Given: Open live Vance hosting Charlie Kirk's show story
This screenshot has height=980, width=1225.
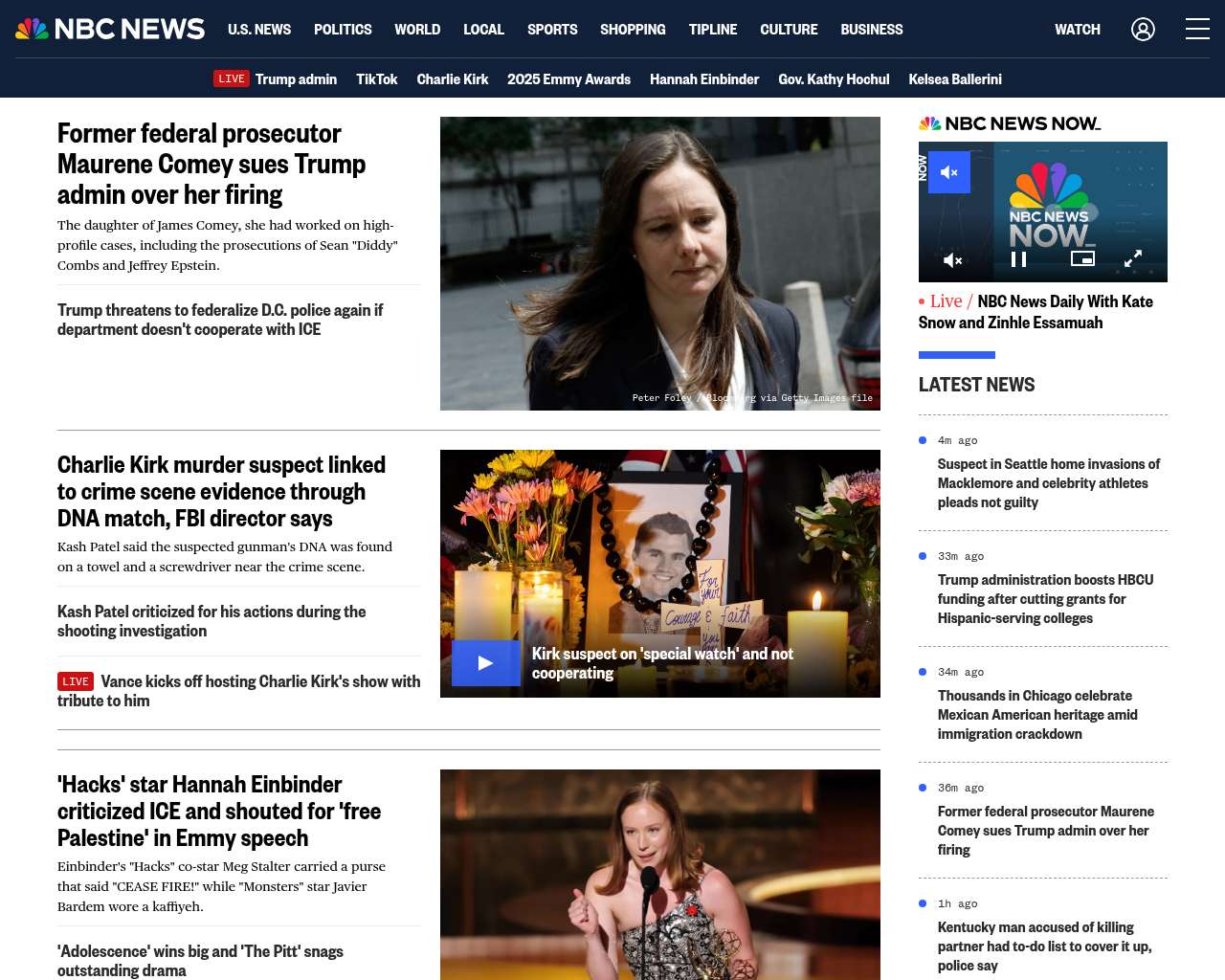Looking at the screenshot, I should (x=239, y=691).
